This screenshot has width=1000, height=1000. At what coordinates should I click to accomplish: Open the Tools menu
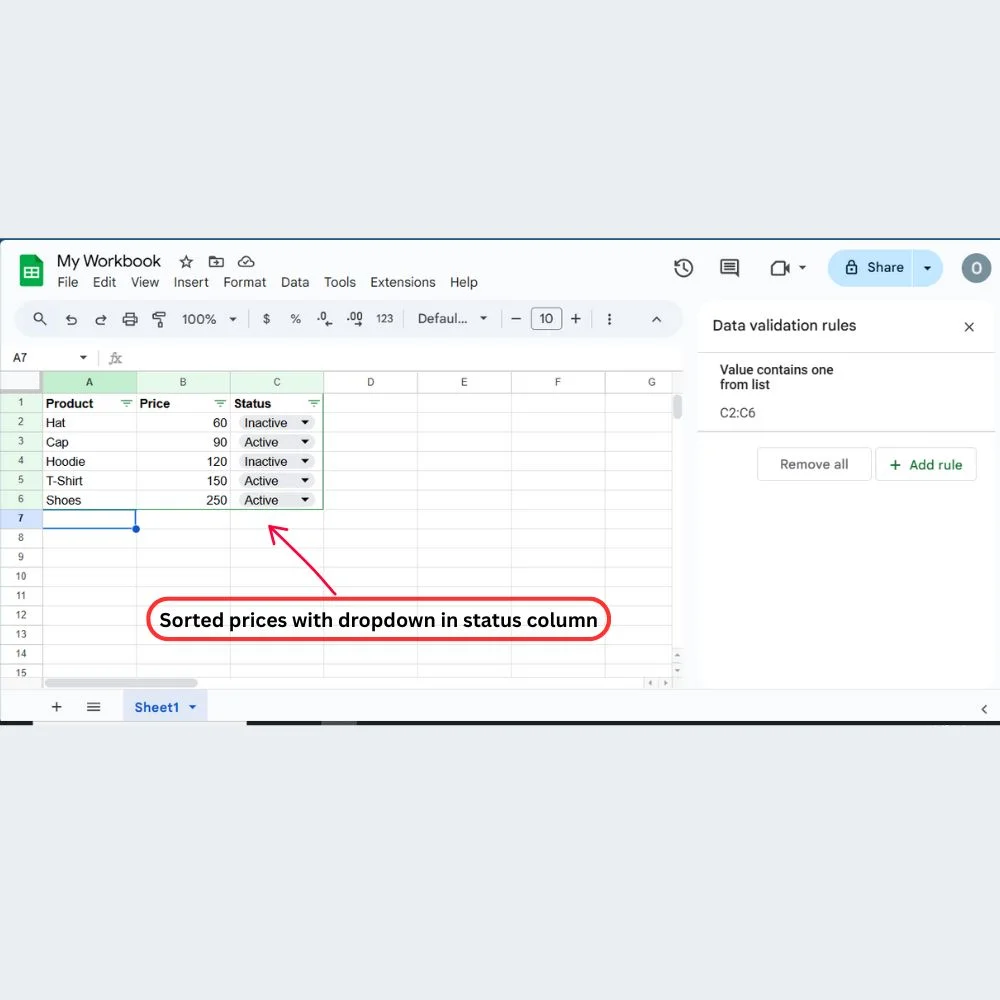(x=339, y=282)
